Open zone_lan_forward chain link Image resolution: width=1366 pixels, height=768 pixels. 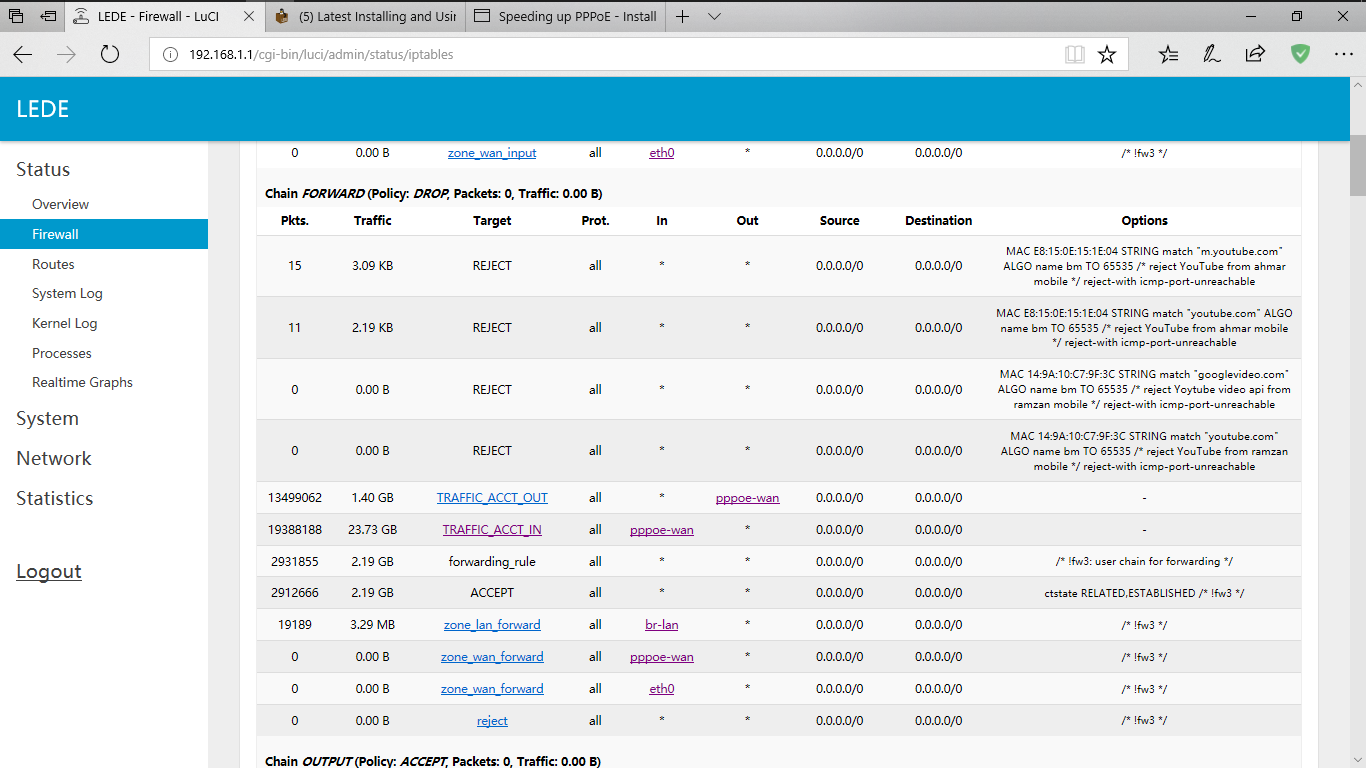[x=492, y=624]
